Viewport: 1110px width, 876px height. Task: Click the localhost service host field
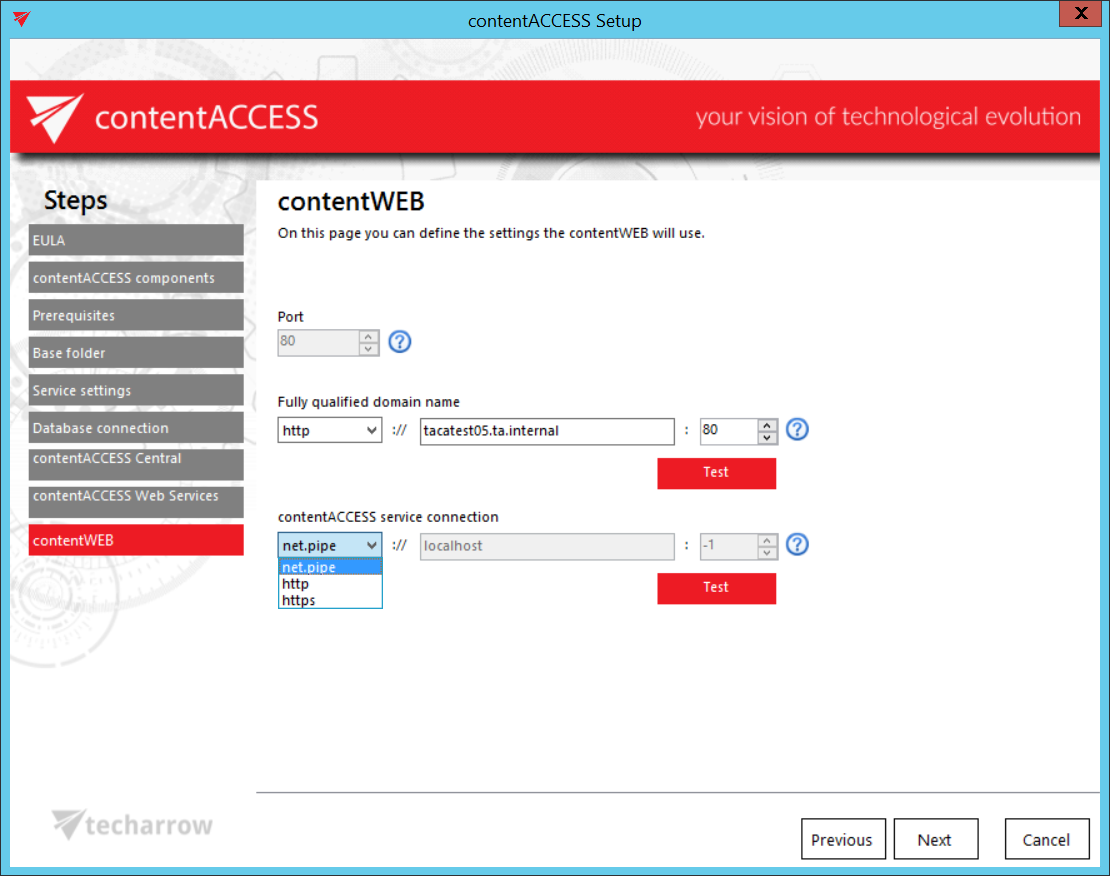tap(547, 546)
